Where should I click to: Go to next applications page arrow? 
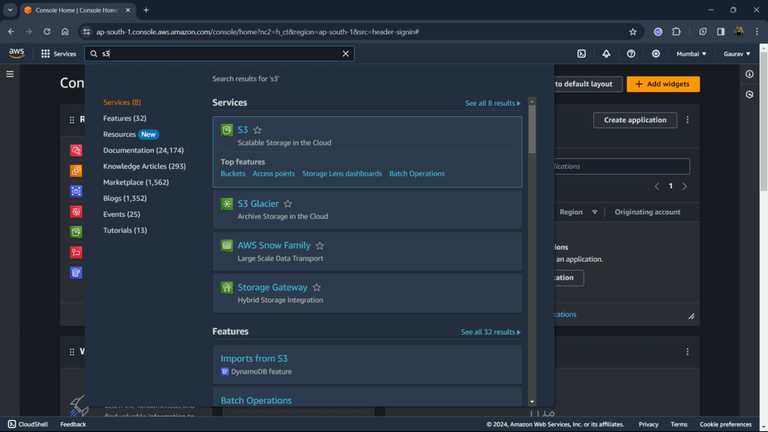[684, 187]
